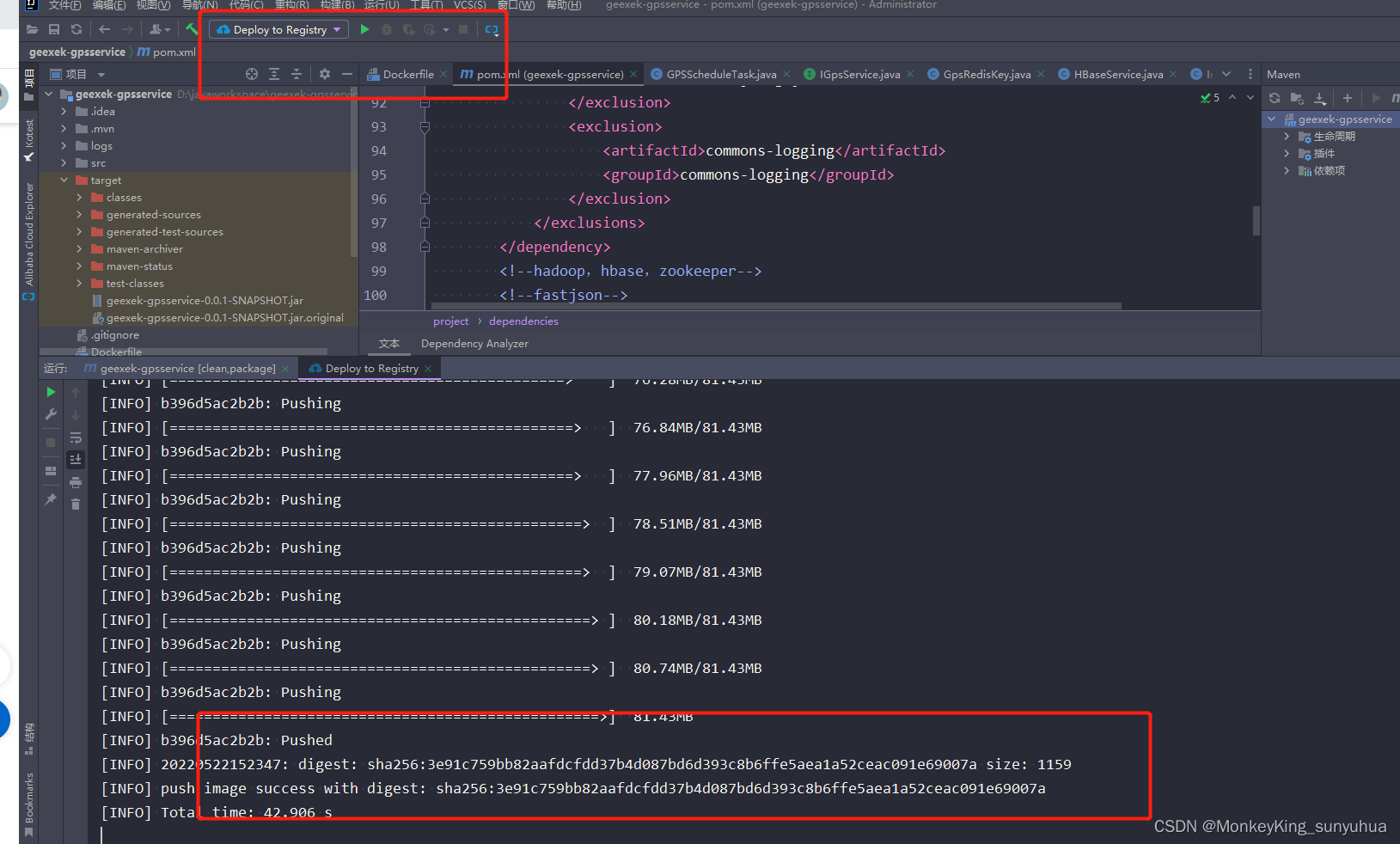Click the Print icon in Run panel
The height and width of the screenshot is (844, 1400).
[x=76, y=482]
